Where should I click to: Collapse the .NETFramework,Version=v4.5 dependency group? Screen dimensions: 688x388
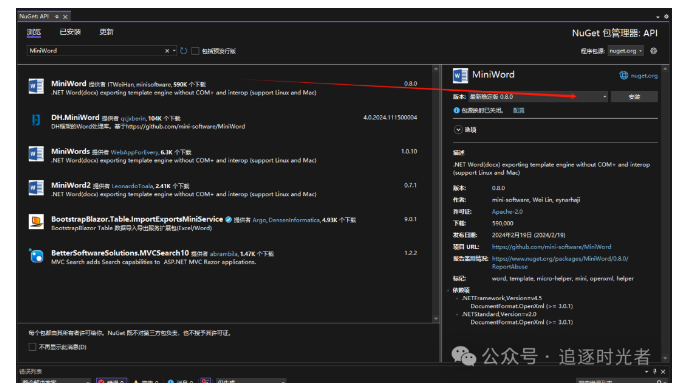(457, 298)
